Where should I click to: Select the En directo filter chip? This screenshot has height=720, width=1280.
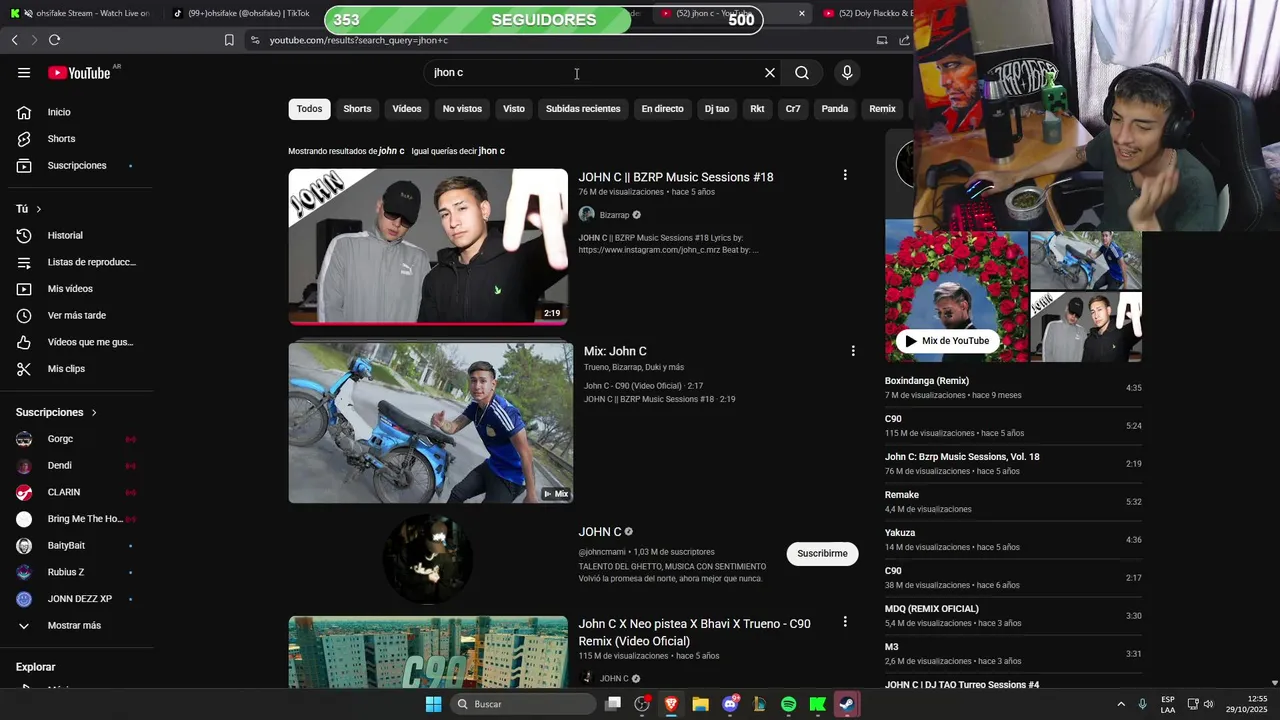pyautogui.click(x=662, y=109)
